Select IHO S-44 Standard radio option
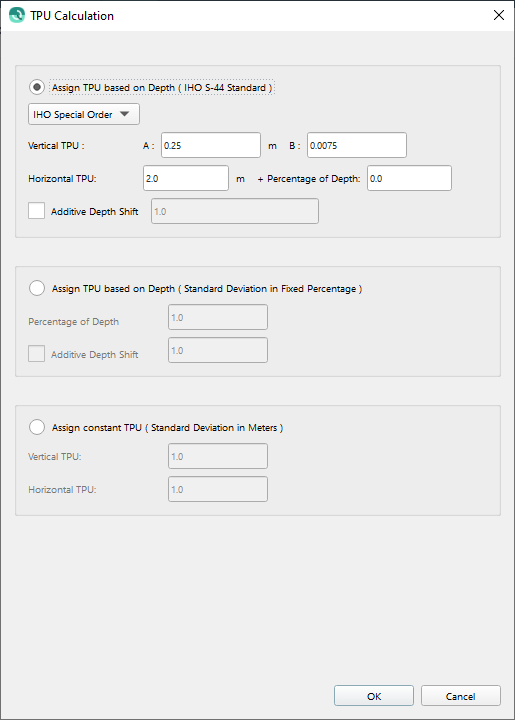Screen dimensions: 515x720 click(37, 87)
